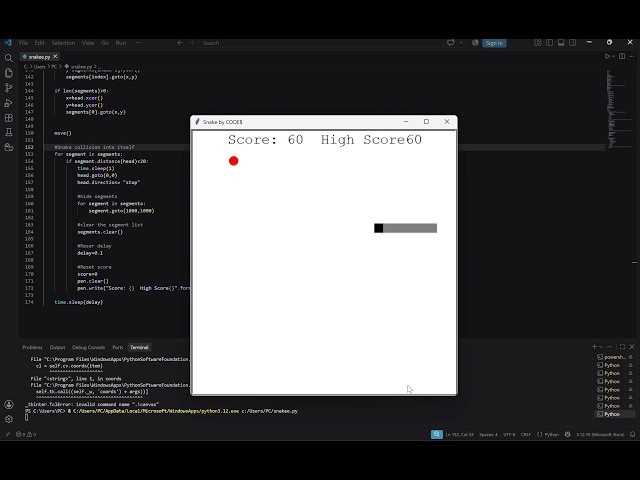Click the PC breadcrumb segment

[54, 66]
